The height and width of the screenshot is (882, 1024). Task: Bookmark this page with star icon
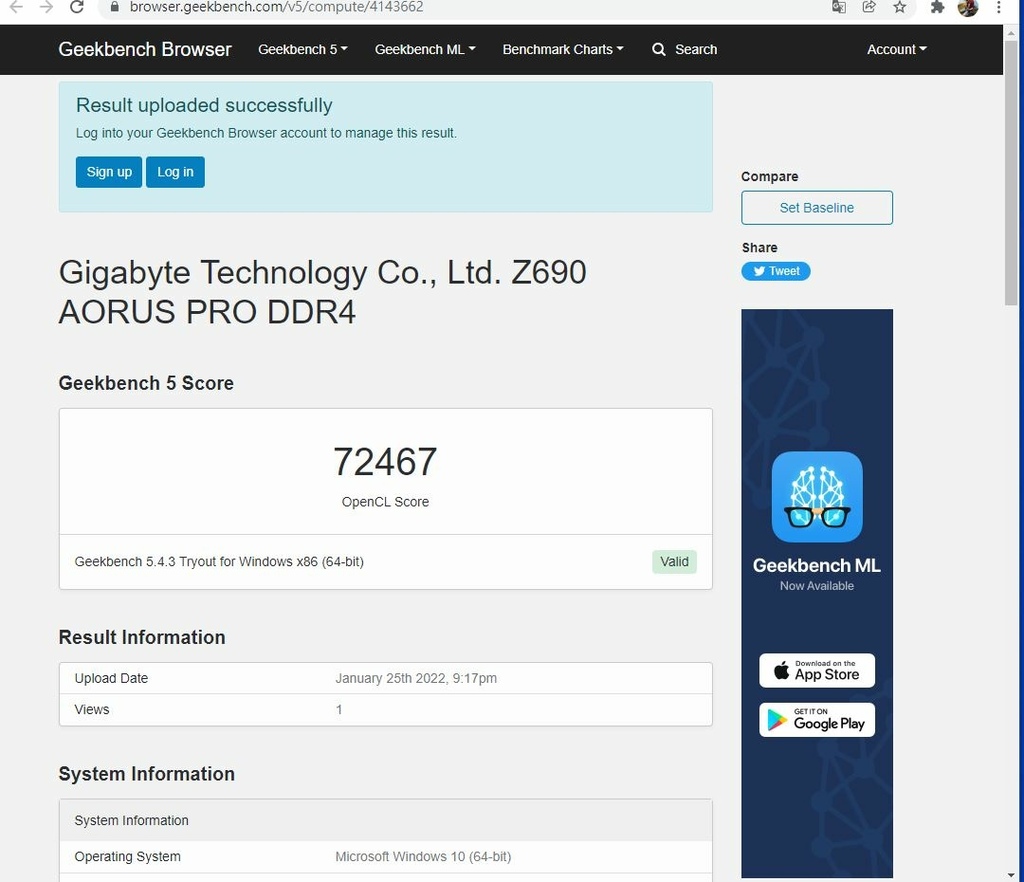(900, 7)
